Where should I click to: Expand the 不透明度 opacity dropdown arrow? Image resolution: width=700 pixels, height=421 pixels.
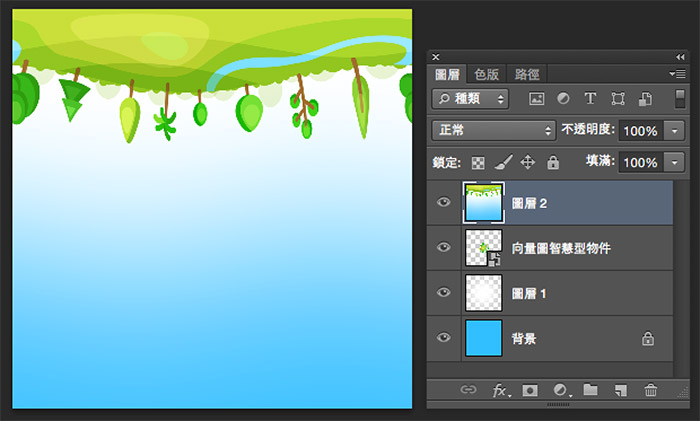[x=676, y=131]
